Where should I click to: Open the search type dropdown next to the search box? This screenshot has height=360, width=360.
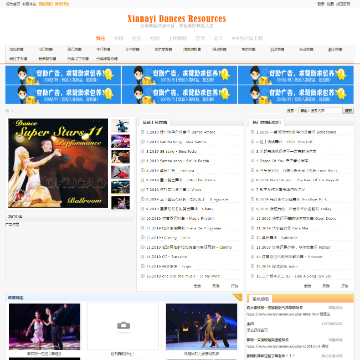[290, 111]
